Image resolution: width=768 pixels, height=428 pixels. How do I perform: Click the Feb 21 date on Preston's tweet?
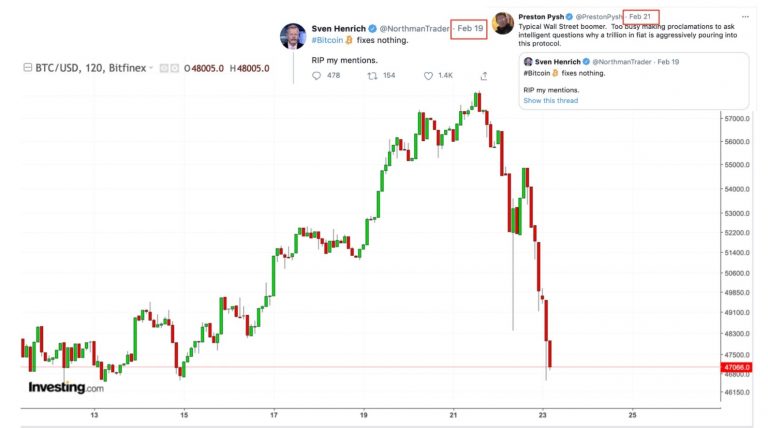click(641, 17)
